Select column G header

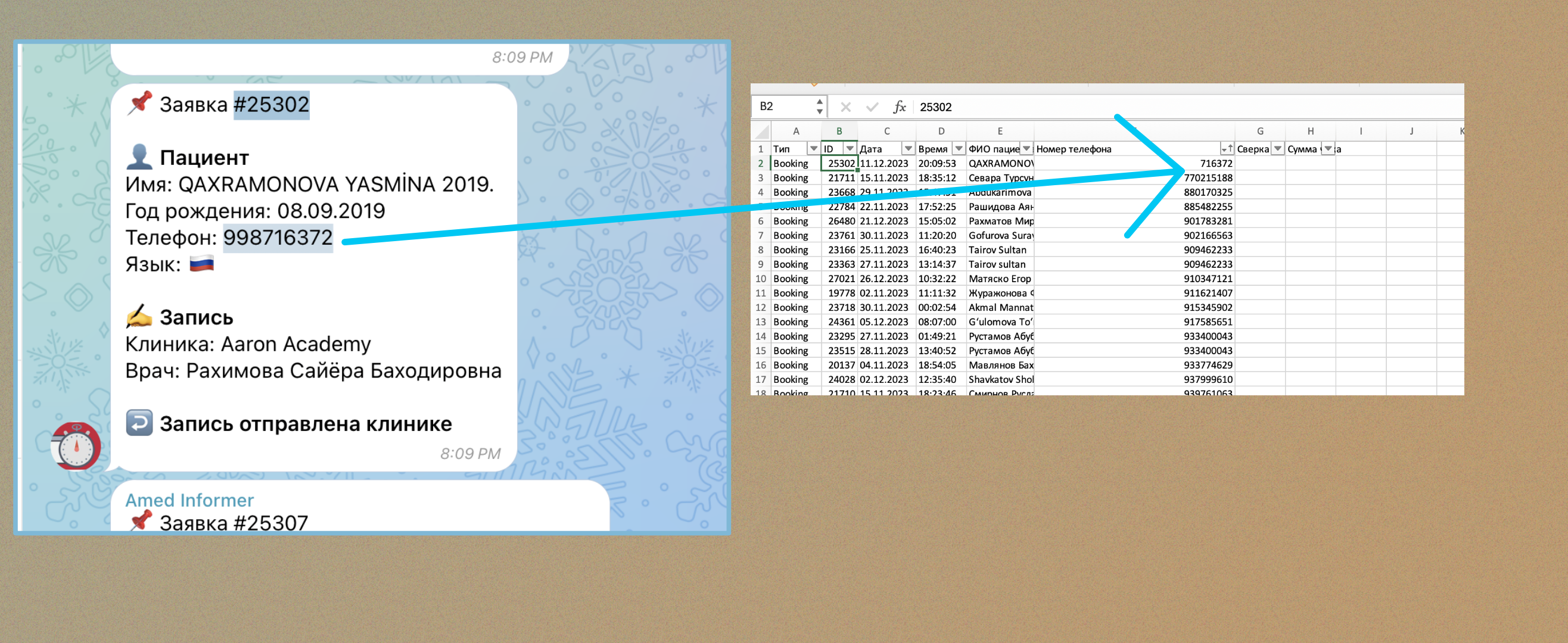tap(1259, 132)
